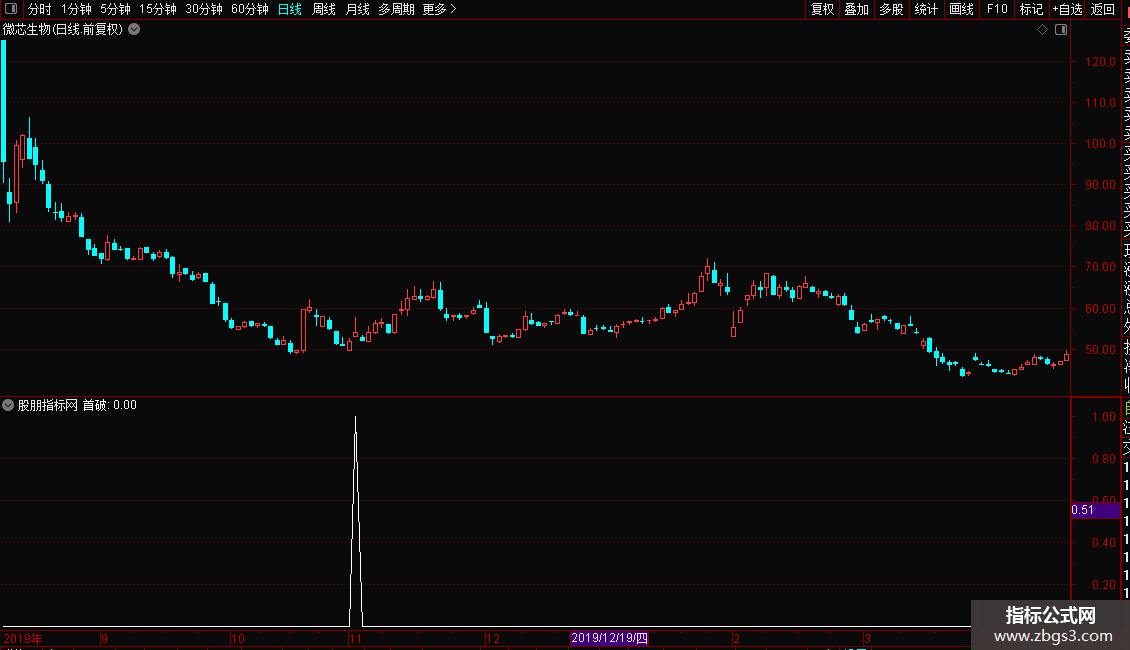This screenshot has height=650, width=1130.
Task: Click the panel layout icon at top-left
Action: (x=11, y=9)
